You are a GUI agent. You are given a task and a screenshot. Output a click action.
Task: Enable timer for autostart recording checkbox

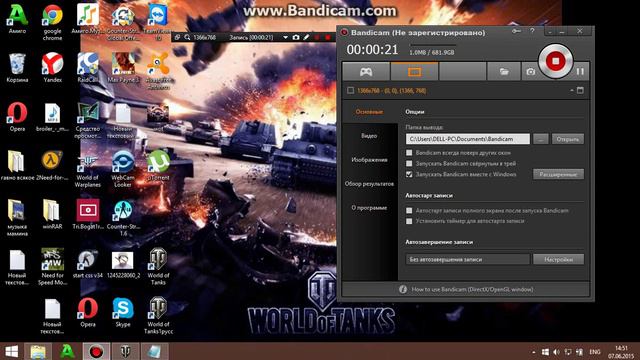(x=409, y=221)
